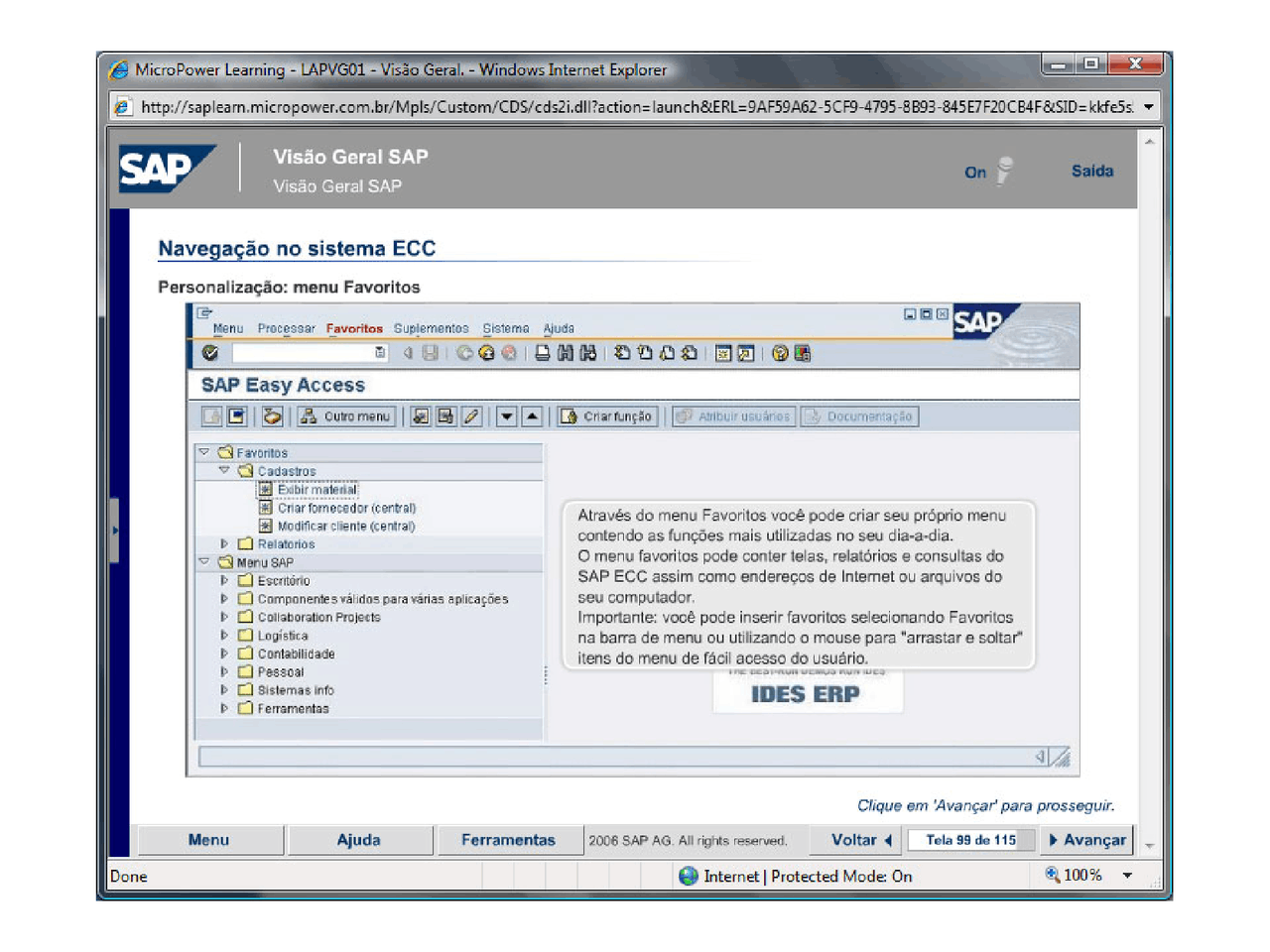Toggle audio narration with the On control
The image size is (1270, 952).
(973, 172)
